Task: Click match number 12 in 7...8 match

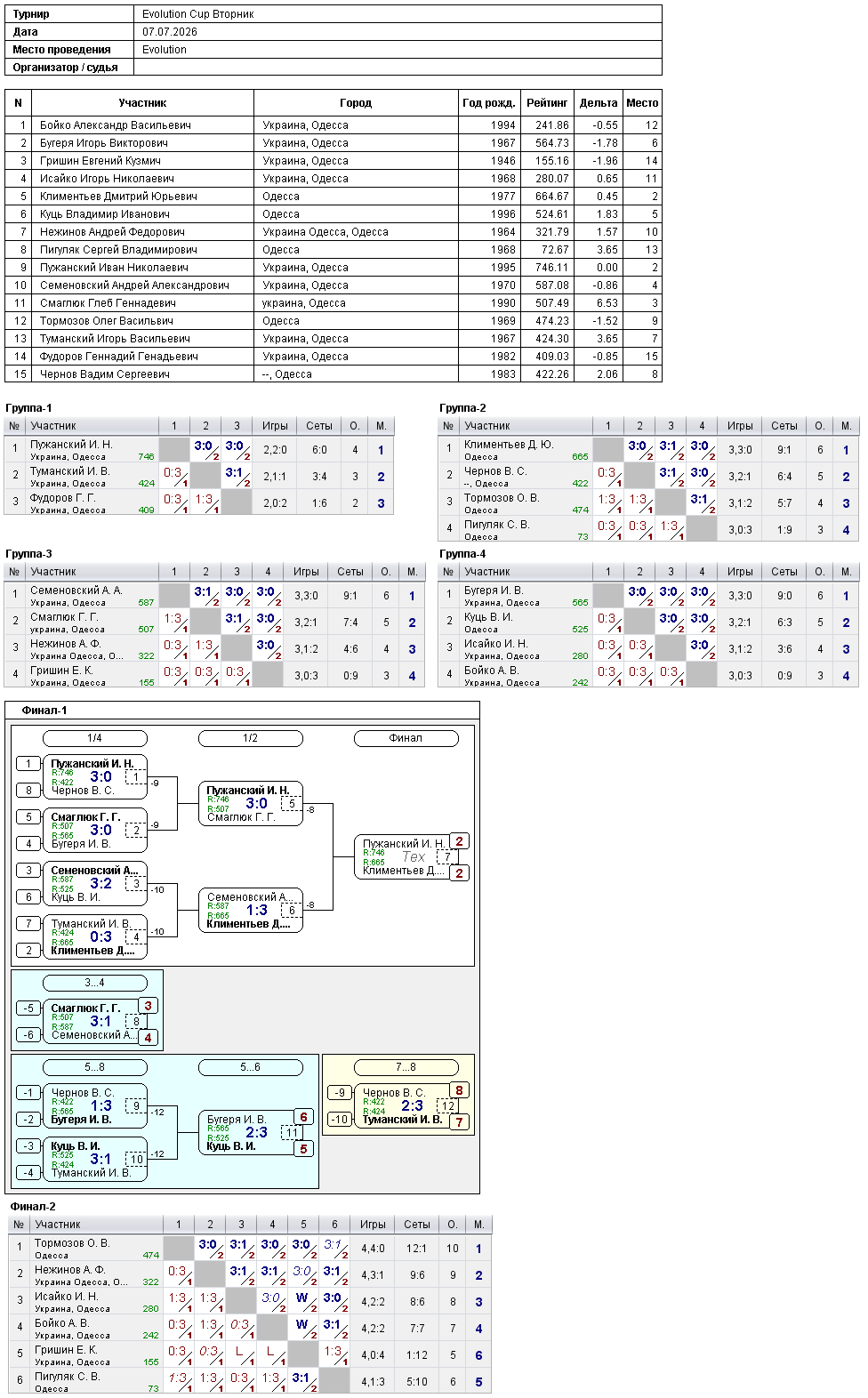Action: click(x=448, y=1106)
